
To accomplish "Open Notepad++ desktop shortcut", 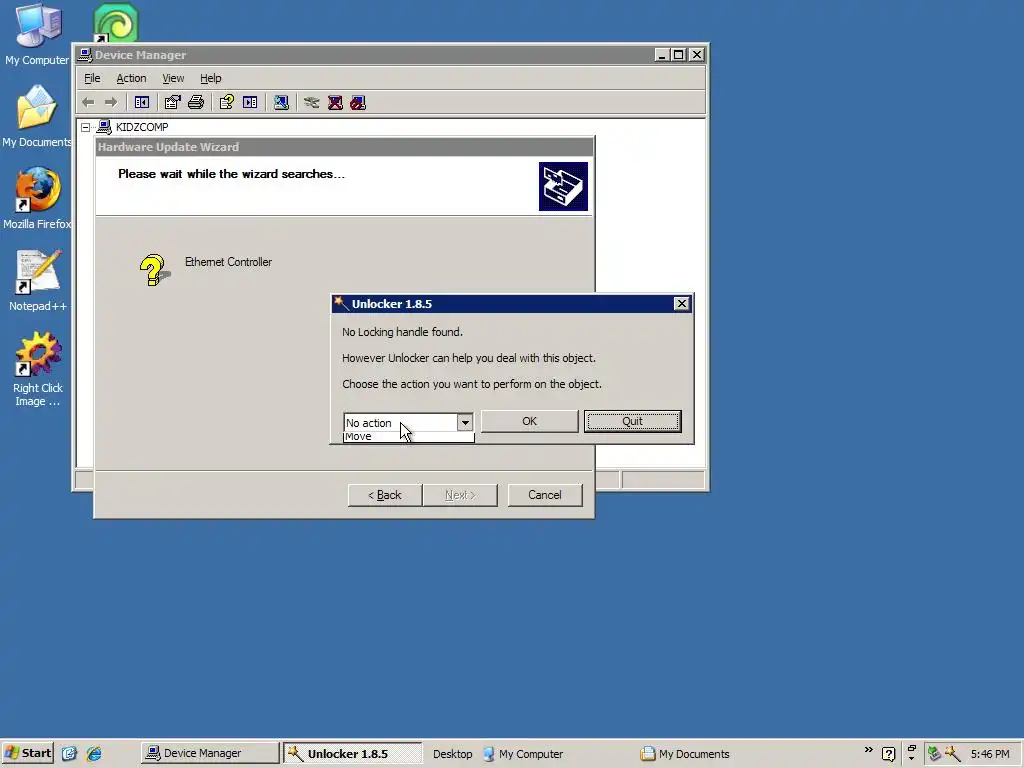I will tap(37, 281).
